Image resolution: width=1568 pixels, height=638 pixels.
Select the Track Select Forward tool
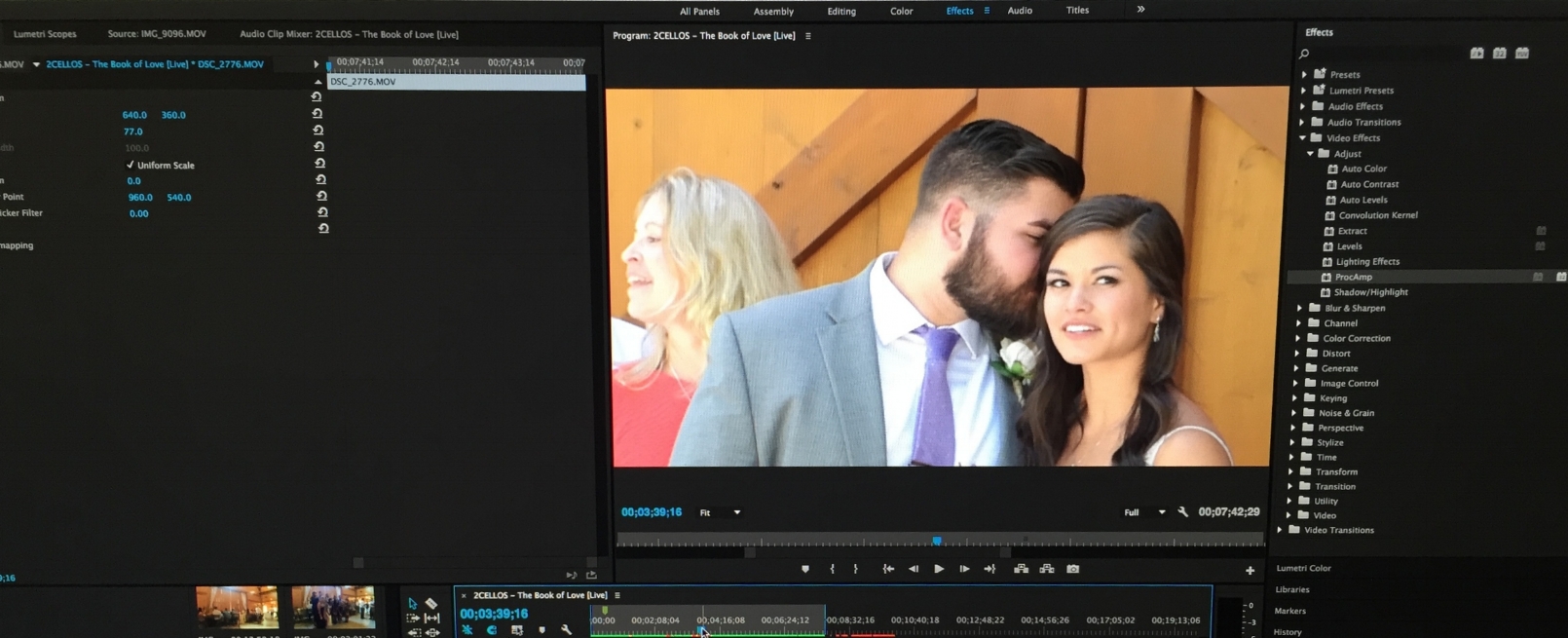(x=413, y=619)
